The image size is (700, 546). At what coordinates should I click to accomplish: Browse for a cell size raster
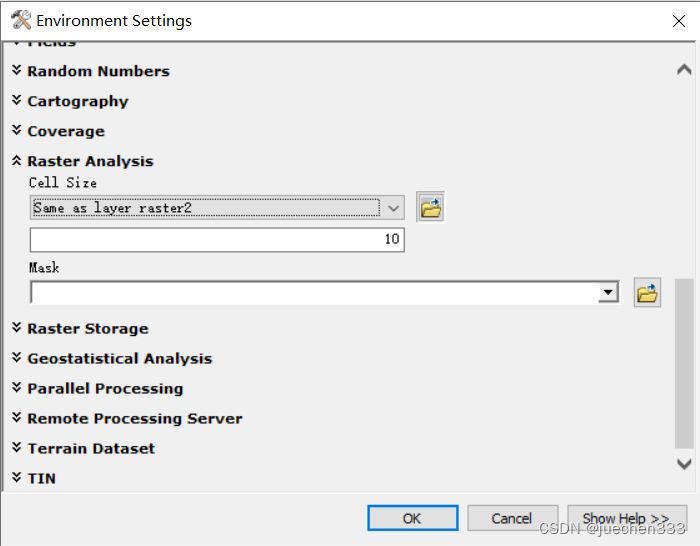431,208
